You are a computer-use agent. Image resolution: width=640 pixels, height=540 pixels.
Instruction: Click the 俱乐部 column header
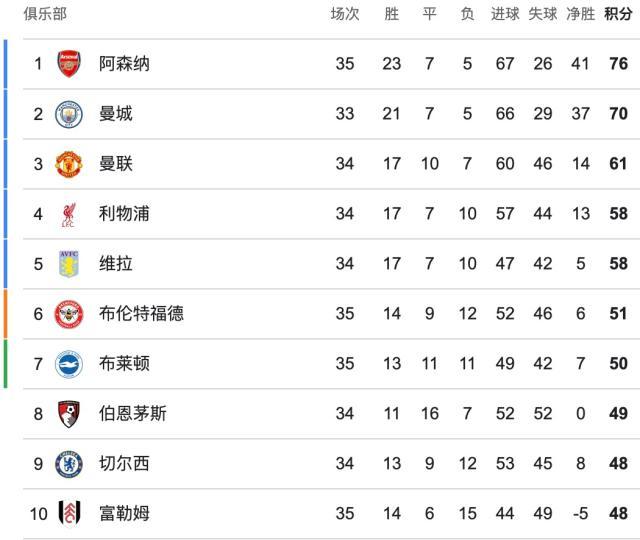pyautogui.click(x=45, y=14)
